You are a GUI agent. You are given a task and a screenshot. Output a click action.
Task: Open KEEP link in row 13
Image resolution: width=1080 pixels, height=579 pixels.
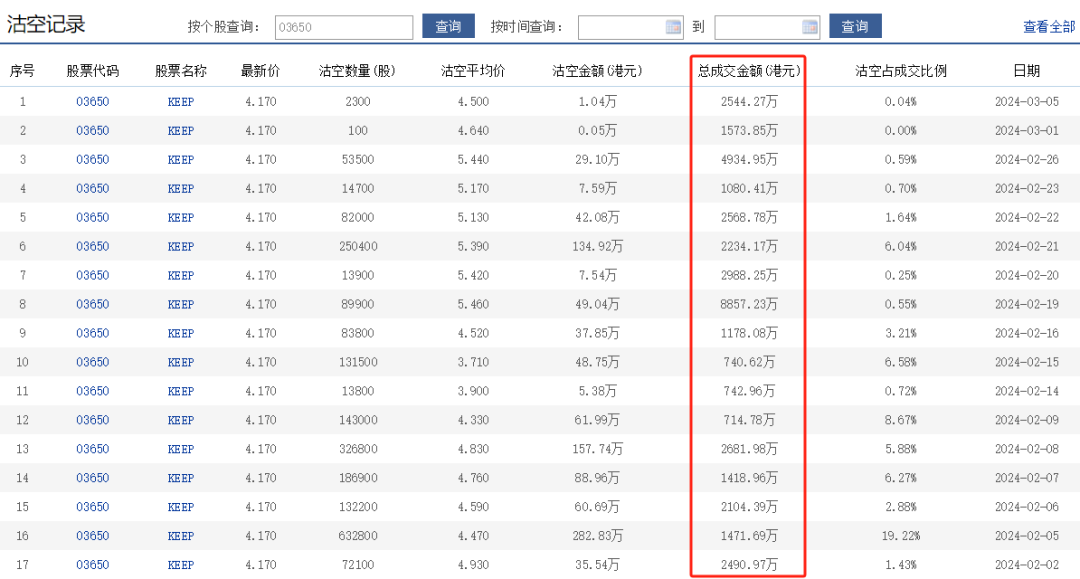pyautogui.click(x=180, y=449)
